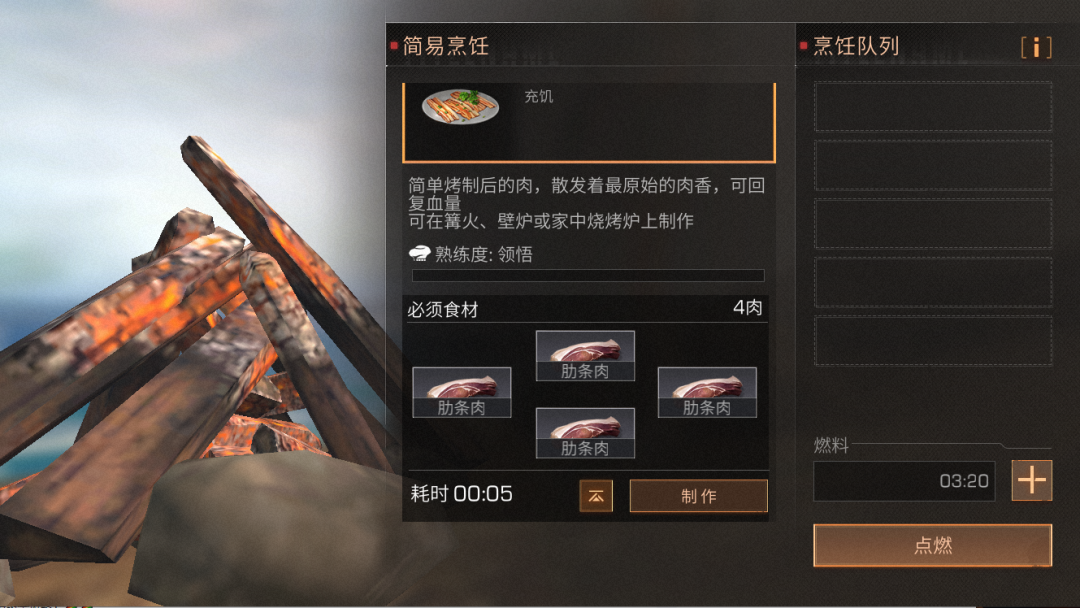Select the left 肋条肉 ingredient slot

[461, 392]
